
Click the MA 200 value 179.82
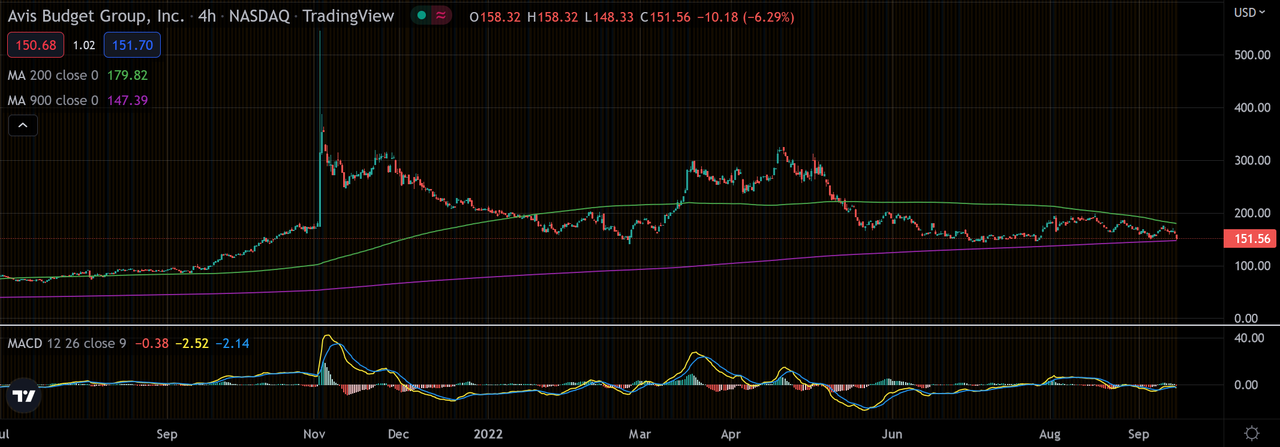tap(127, 74)
